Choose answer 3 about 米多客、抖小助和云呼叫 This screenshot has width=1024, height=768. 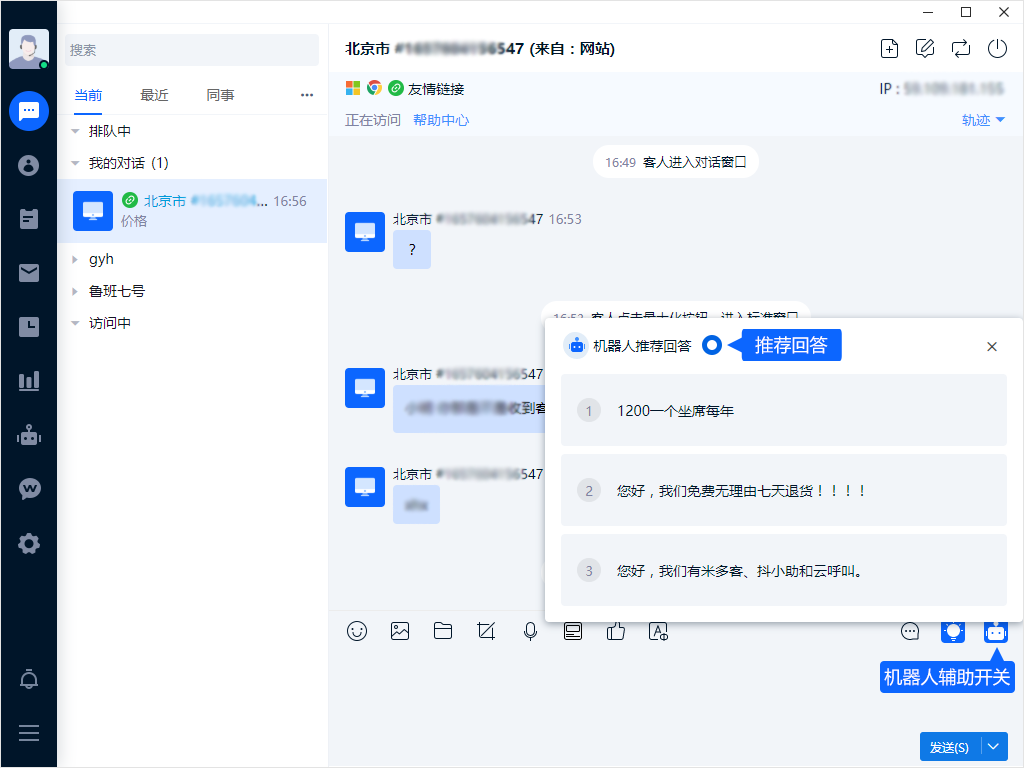[784, 571]
